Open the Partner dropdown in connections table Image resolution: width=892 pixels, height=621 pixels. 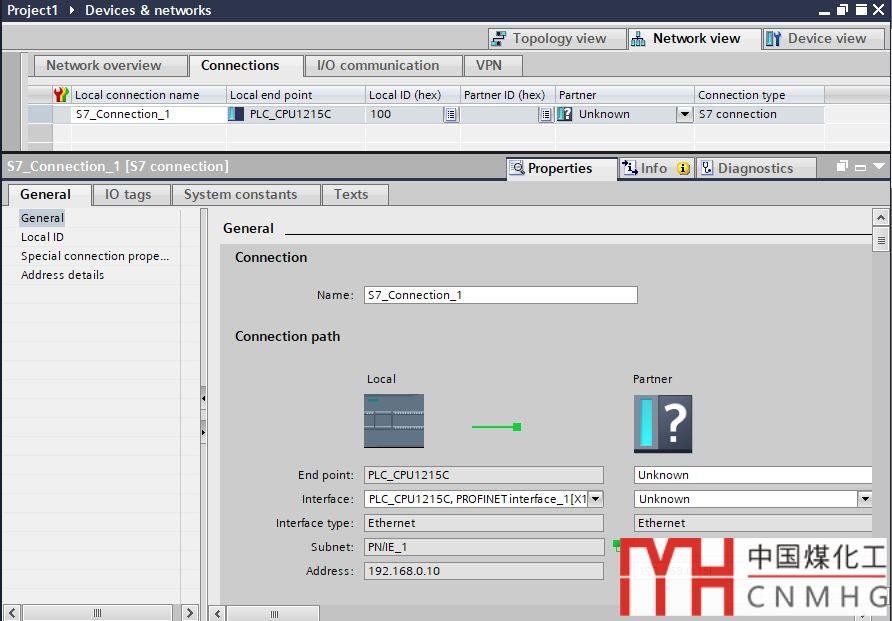click(x=684, y=115)
